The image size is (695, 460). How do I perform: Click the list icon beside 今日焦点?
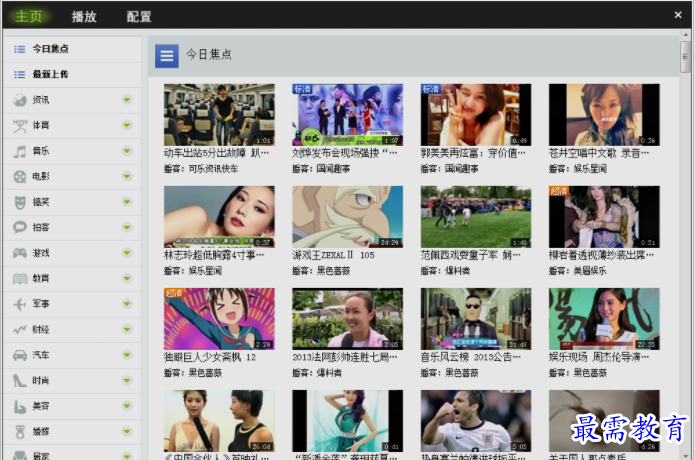(20, 49)
